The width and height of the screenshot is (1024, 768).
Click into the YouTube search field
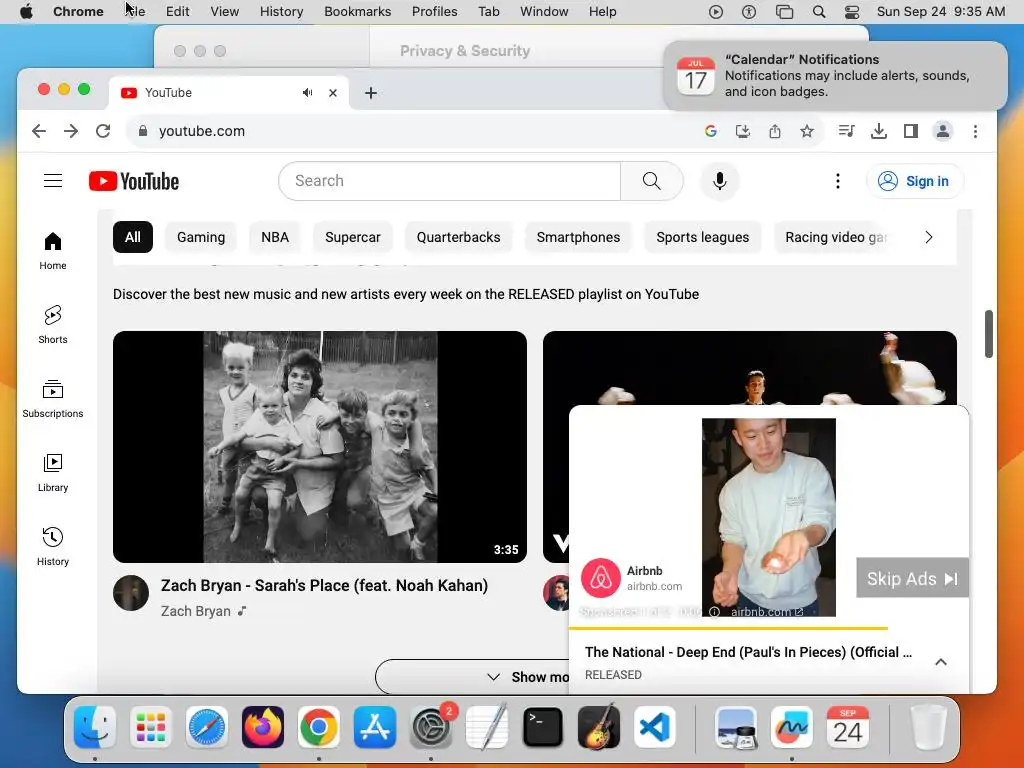click(x=449, y=181)
